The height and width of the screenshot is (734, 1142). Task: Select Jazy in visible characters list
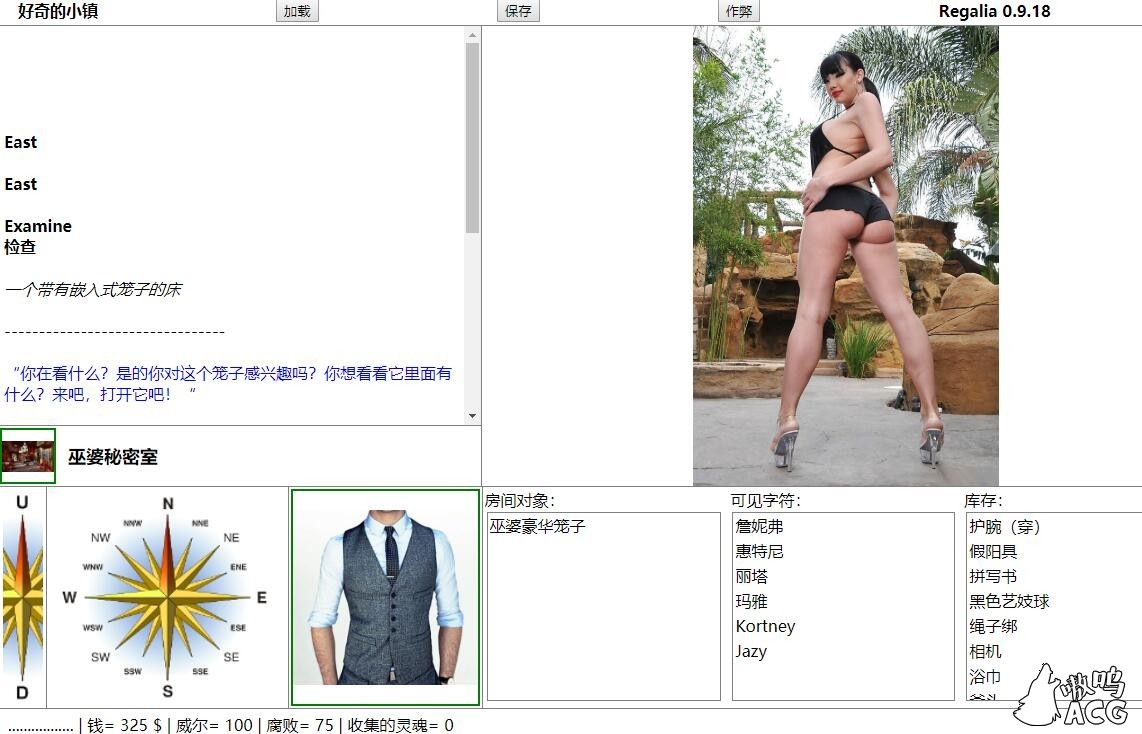[x=751, y=651]
